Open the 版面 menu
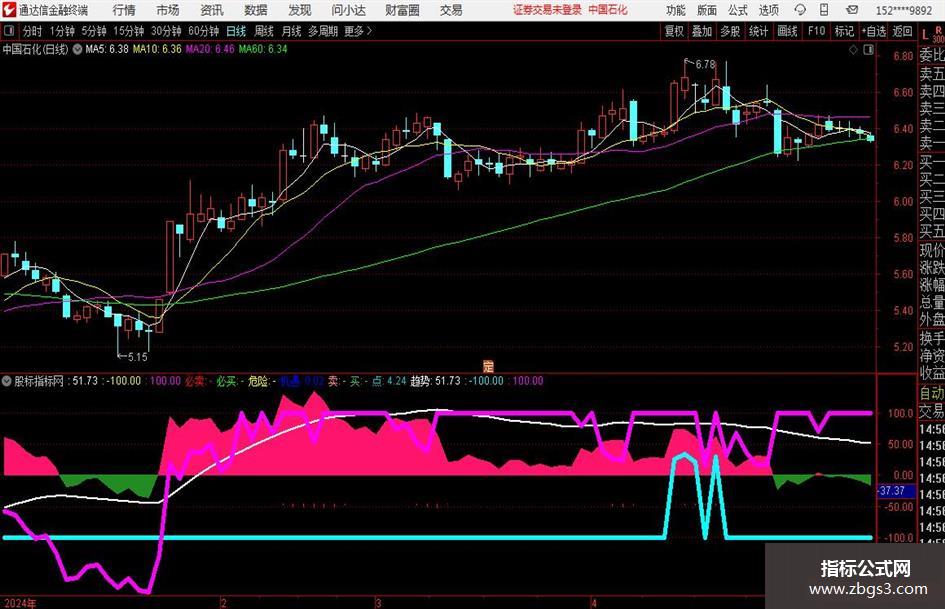 pyautogui.click(x=707, y=10)
